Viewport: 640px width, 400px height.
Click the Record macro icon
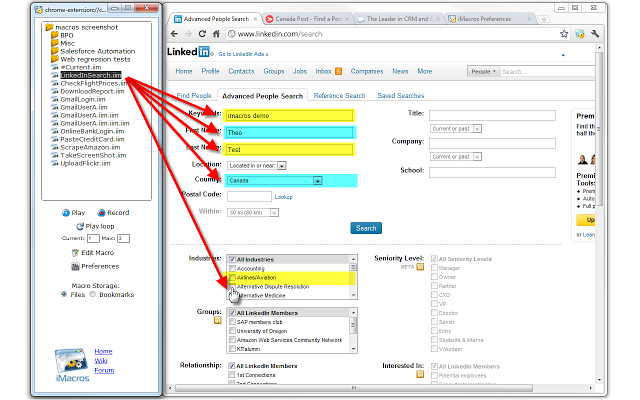point(99,213)
